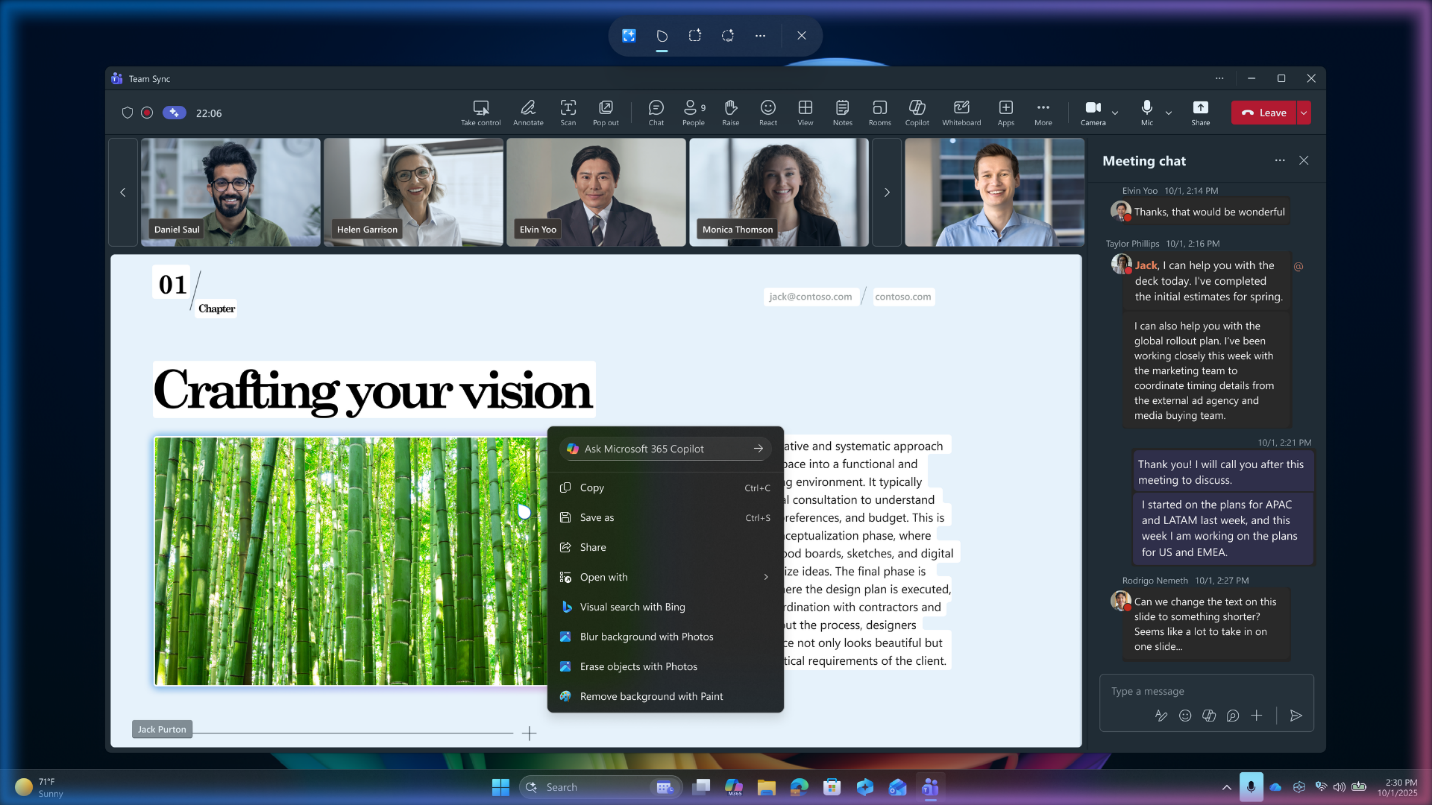The image size is (1432, 805).
Task: Open more options in snipping toolbar
Action: 761,35
